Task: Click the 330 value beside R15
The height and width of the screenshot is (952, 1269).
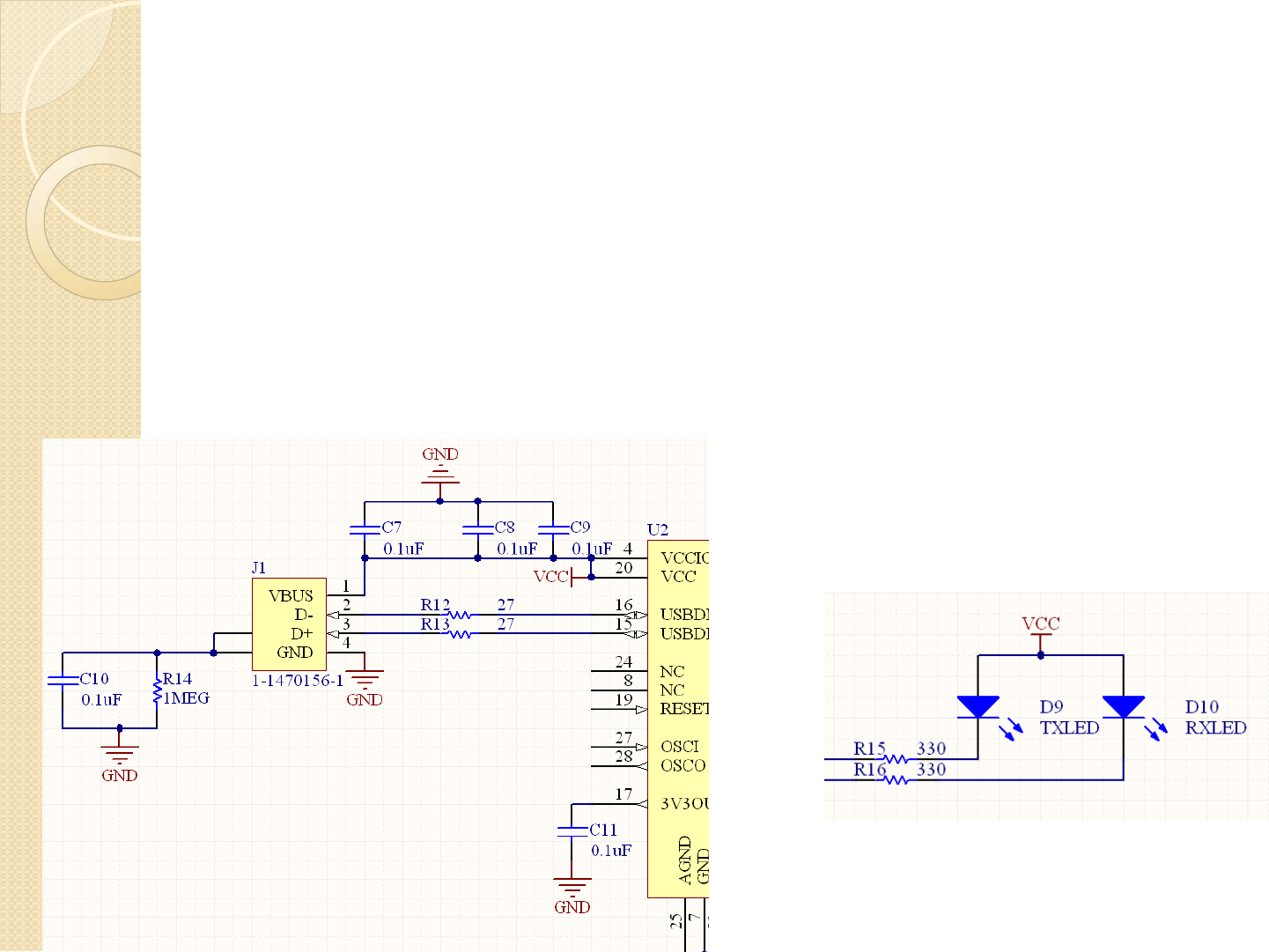Action: point(932,749)
